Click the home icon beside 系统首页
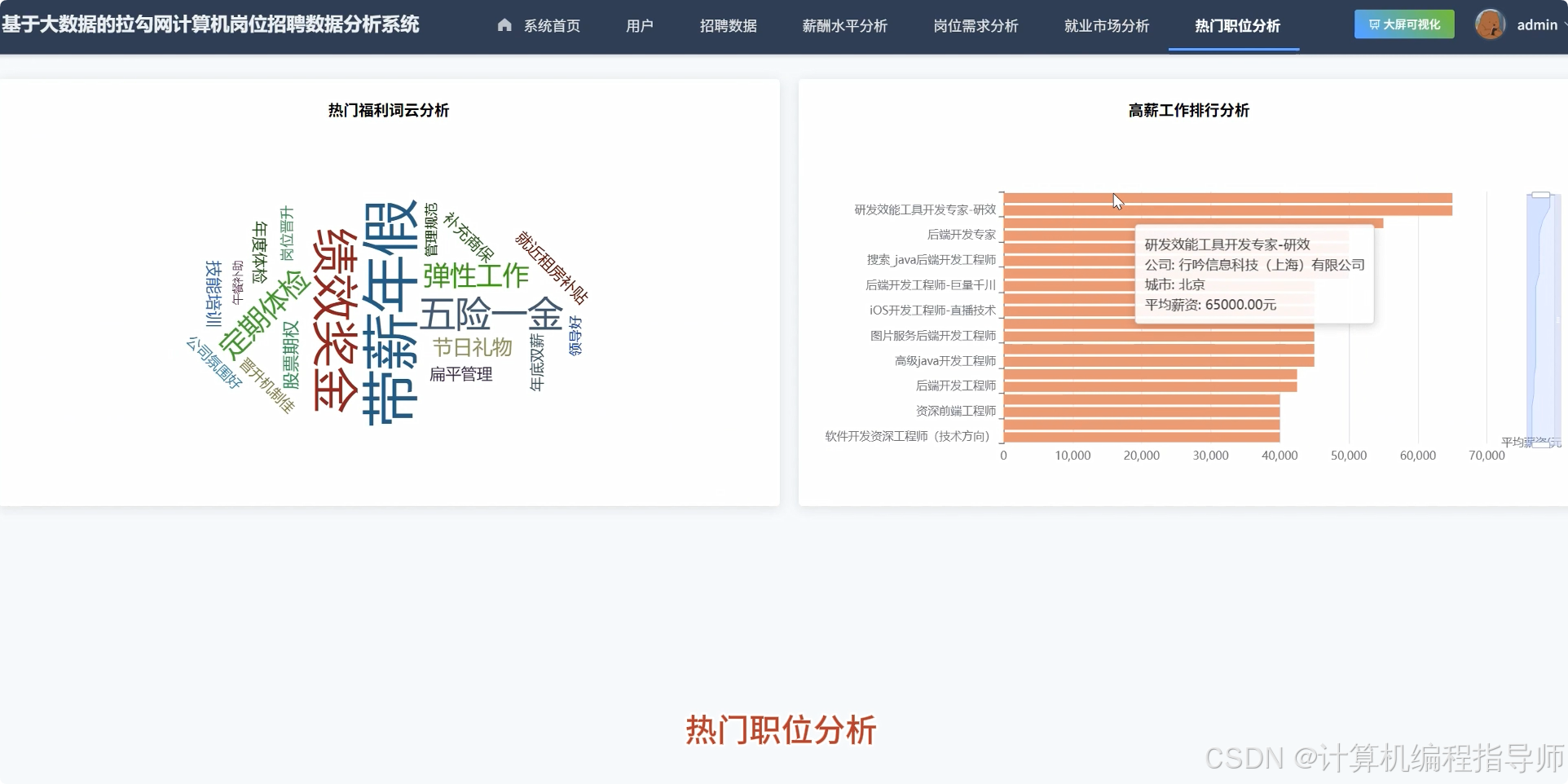This screenshot has height=784, width=1568. tap(504, 24)
